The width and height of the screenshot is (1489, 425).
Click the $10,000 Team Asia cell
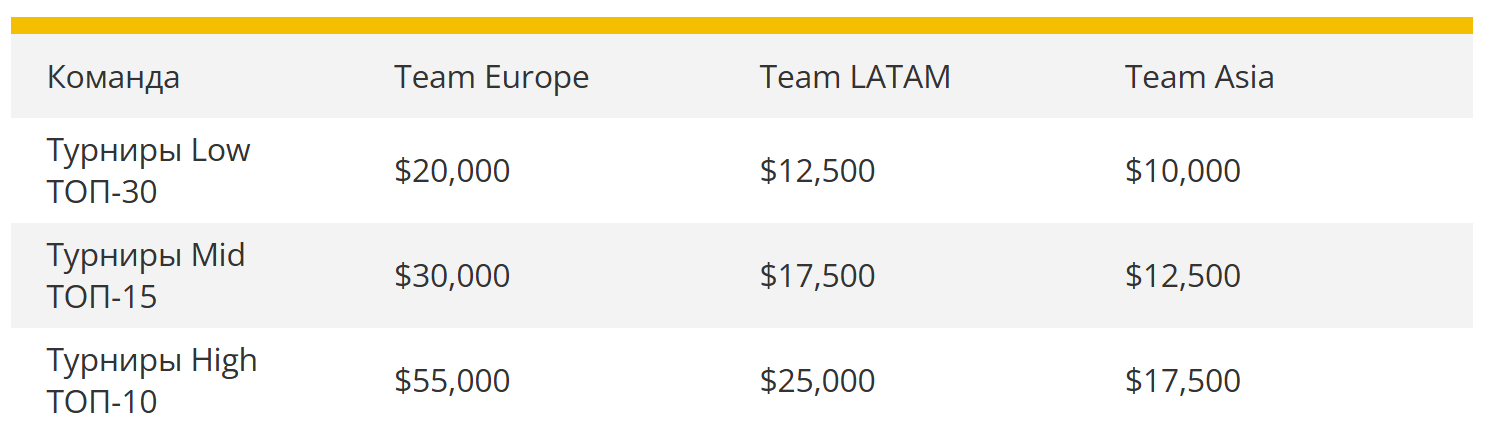click(x=1183, y=171)
